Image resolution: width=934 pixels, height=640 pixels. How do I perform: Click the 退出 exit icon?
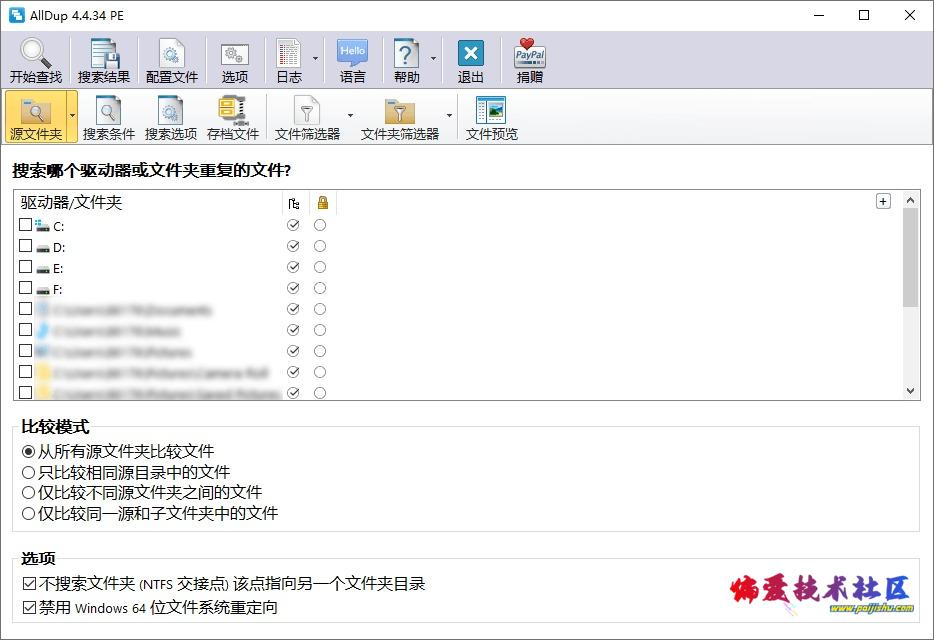coord(471,54)
